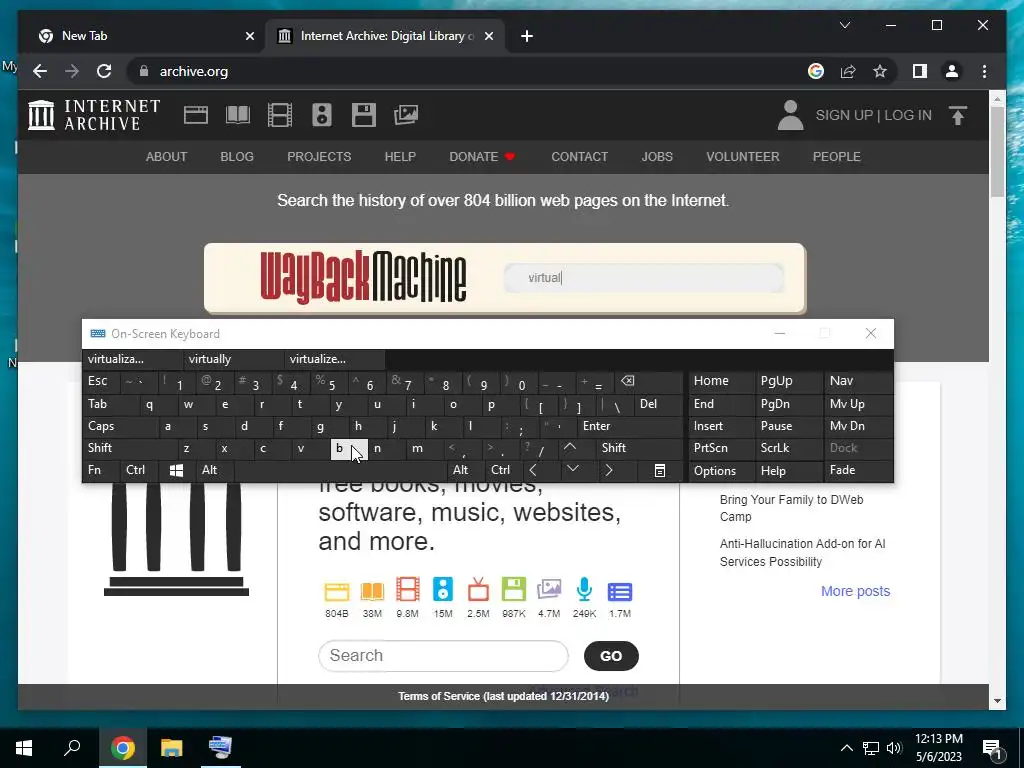Open the ABOUT menu item
The height and width of the screenshot is (768, 1024).
[167, 157]
